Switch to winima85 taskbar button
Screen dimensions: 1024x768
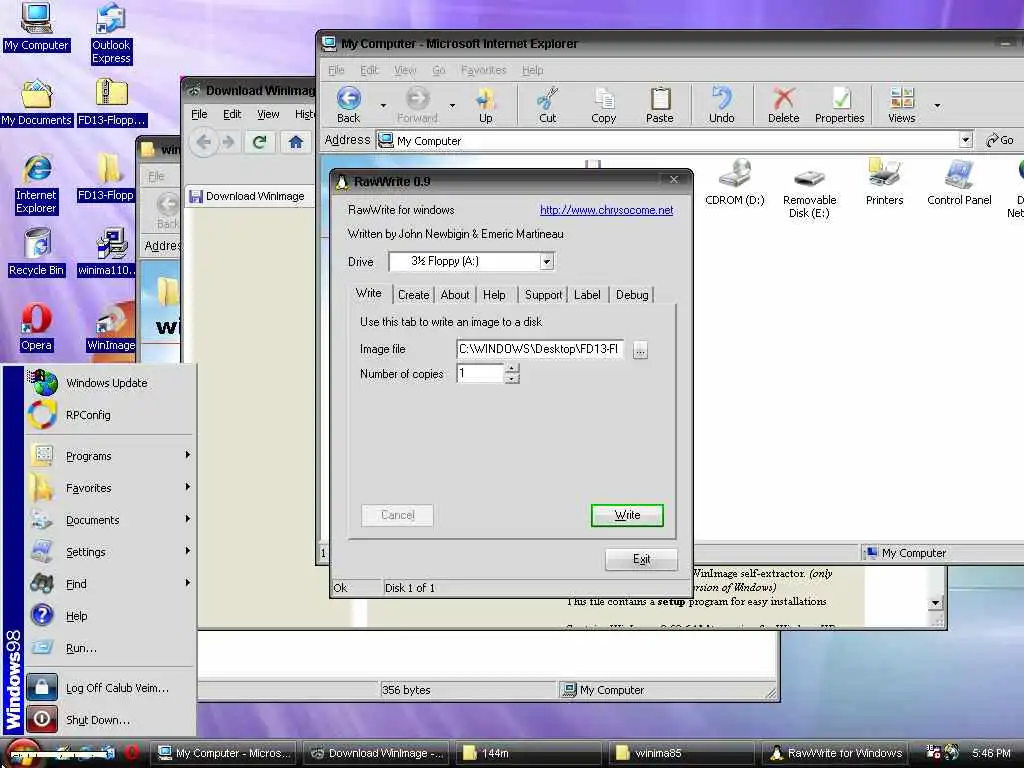point(682,753)
